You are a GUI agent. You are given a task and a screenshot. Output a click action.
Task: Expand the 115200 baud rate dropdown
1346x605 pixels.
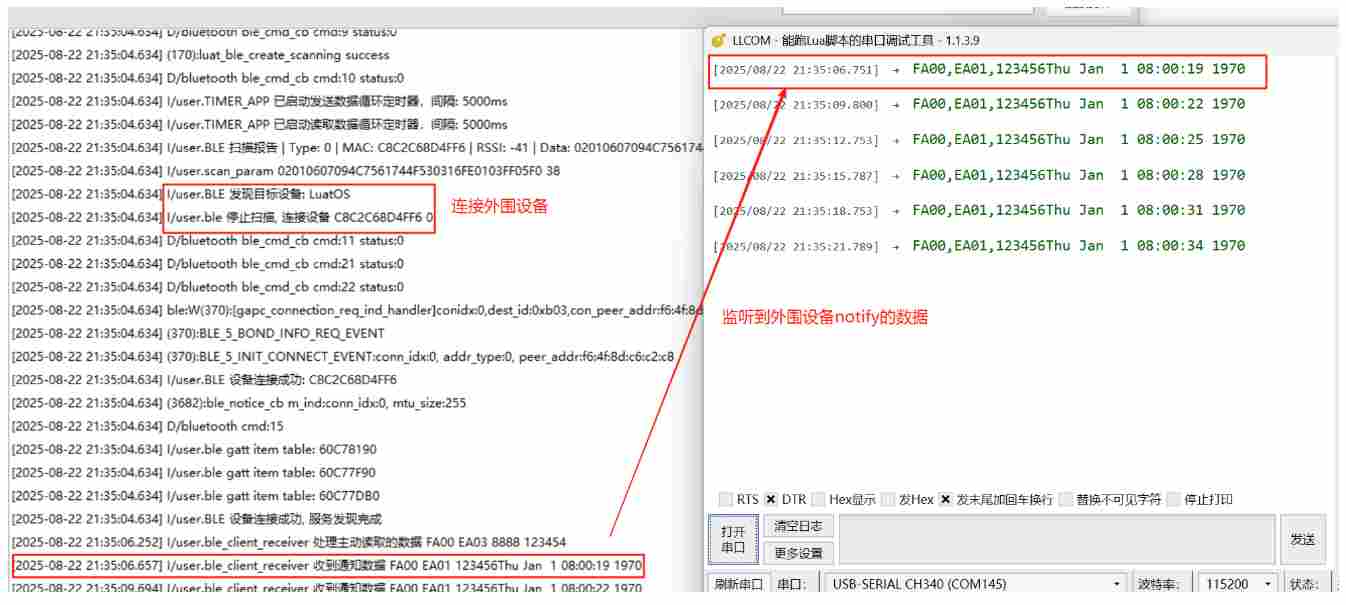click(x=1237, y=584)
